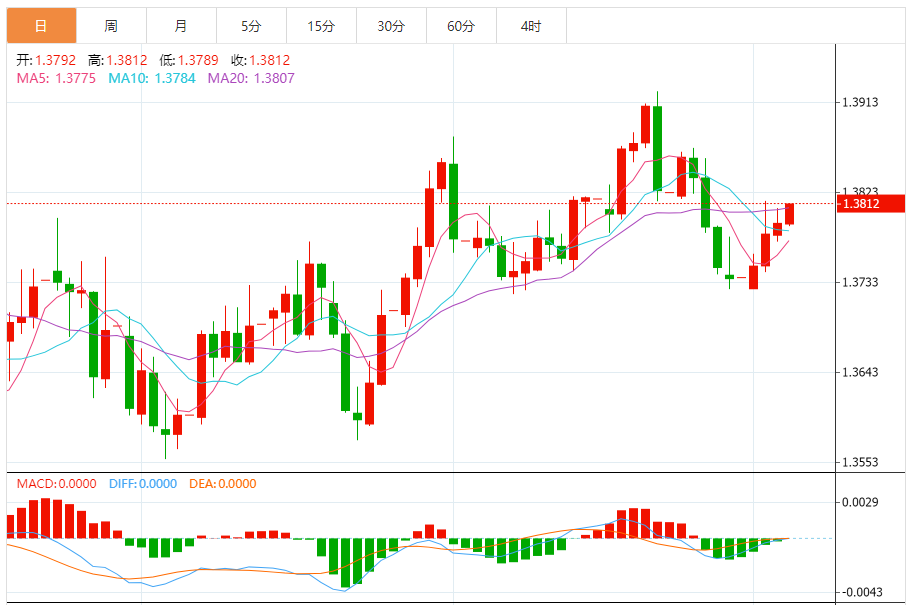
Task: Switch to the 周 weekly tab
Action: coord(111,26)
